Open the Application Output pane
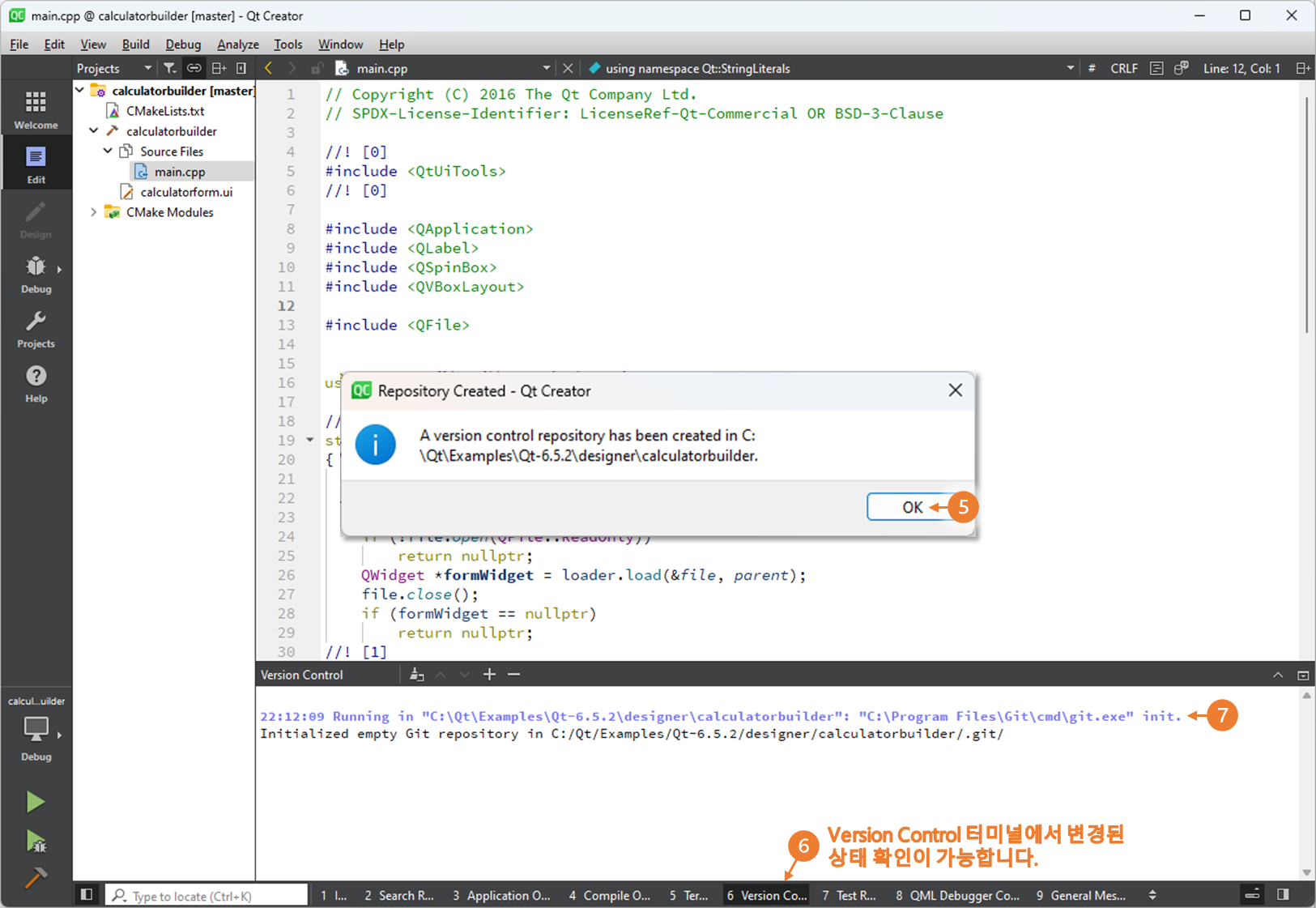 [500, 895]
